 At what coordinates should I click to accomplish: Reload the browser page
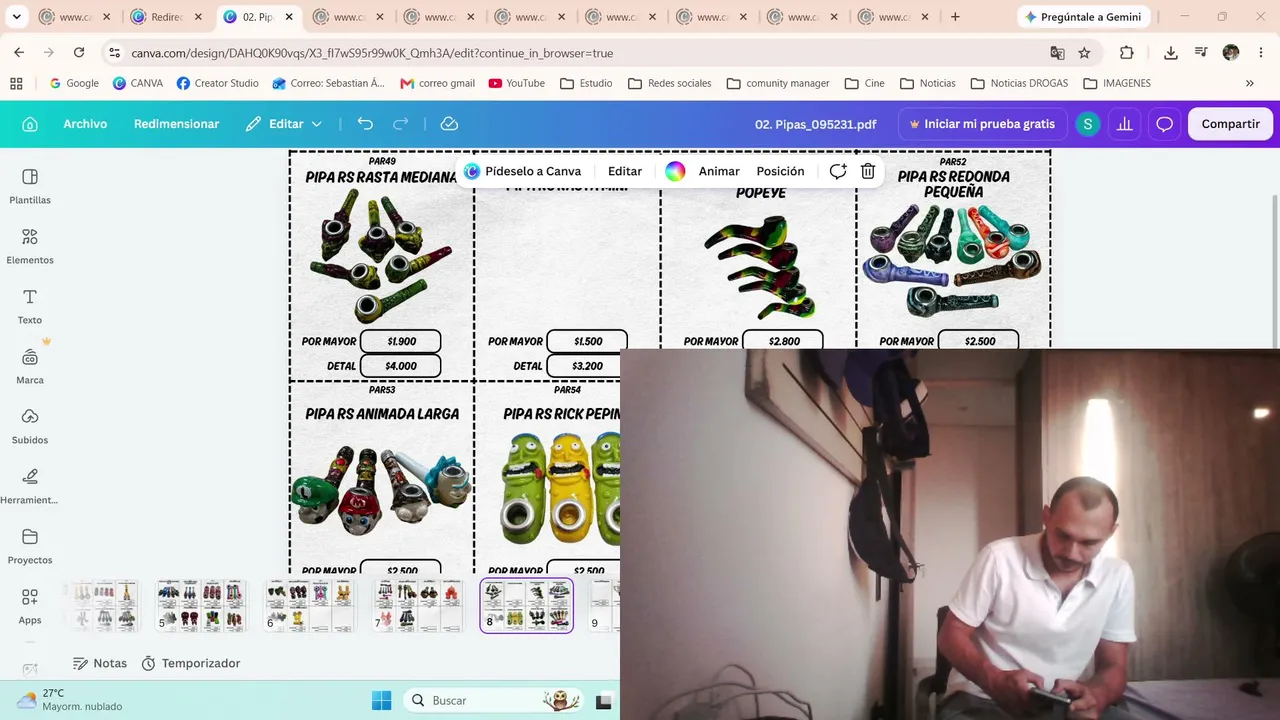click(79, 53)
